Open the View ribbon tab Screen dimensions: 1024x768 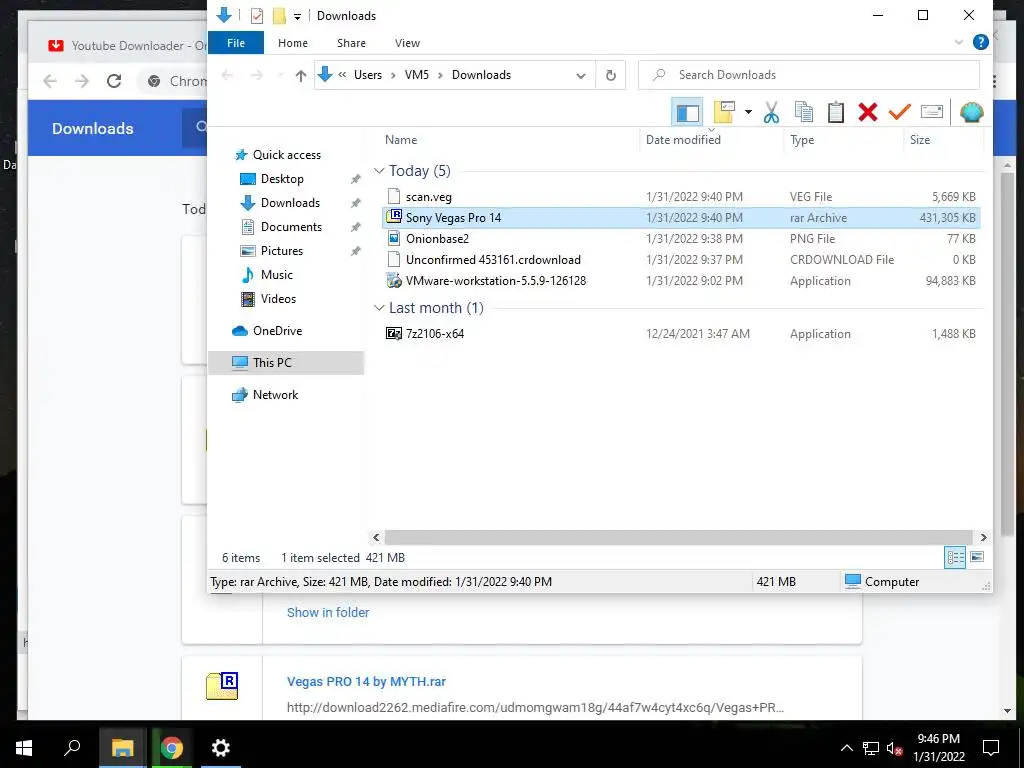[x=408, y=43]
